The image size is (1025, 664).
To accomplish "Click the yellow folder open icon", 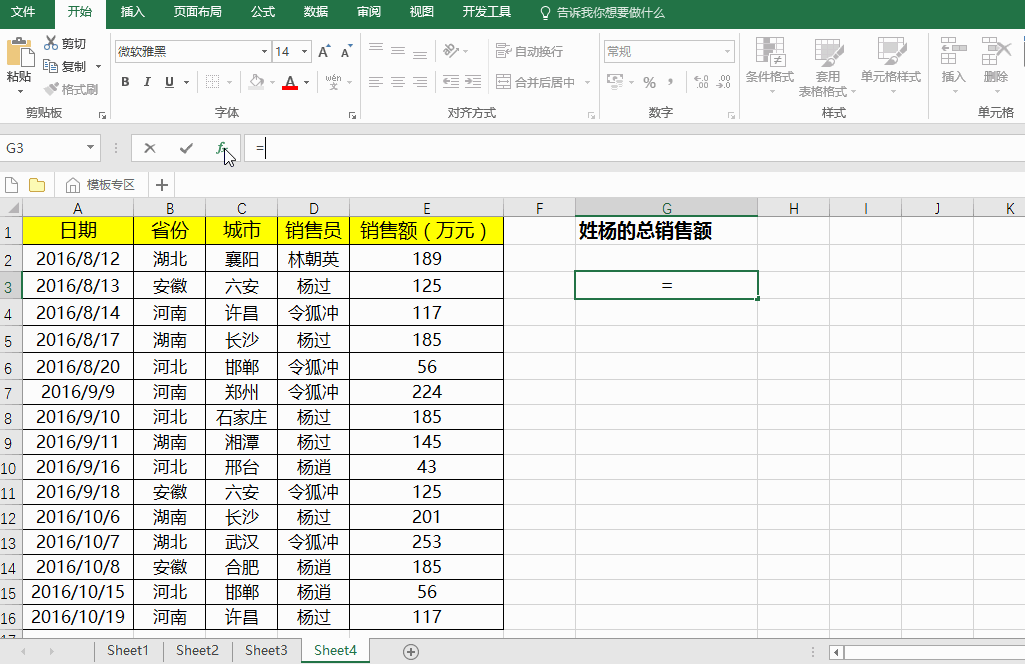I will (x=37, y=185).
